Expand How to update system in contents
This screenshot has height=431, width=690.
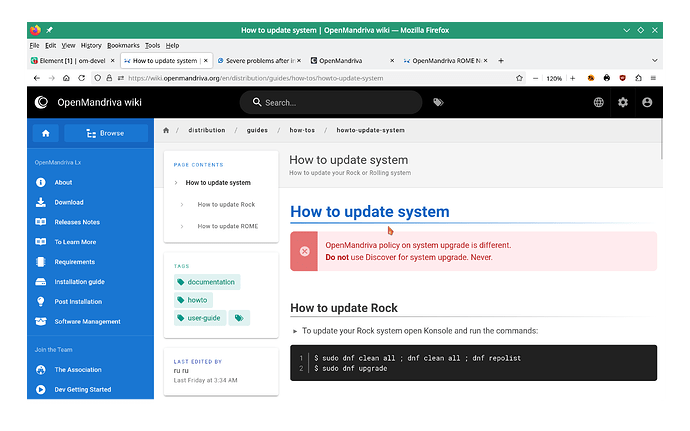218,182
